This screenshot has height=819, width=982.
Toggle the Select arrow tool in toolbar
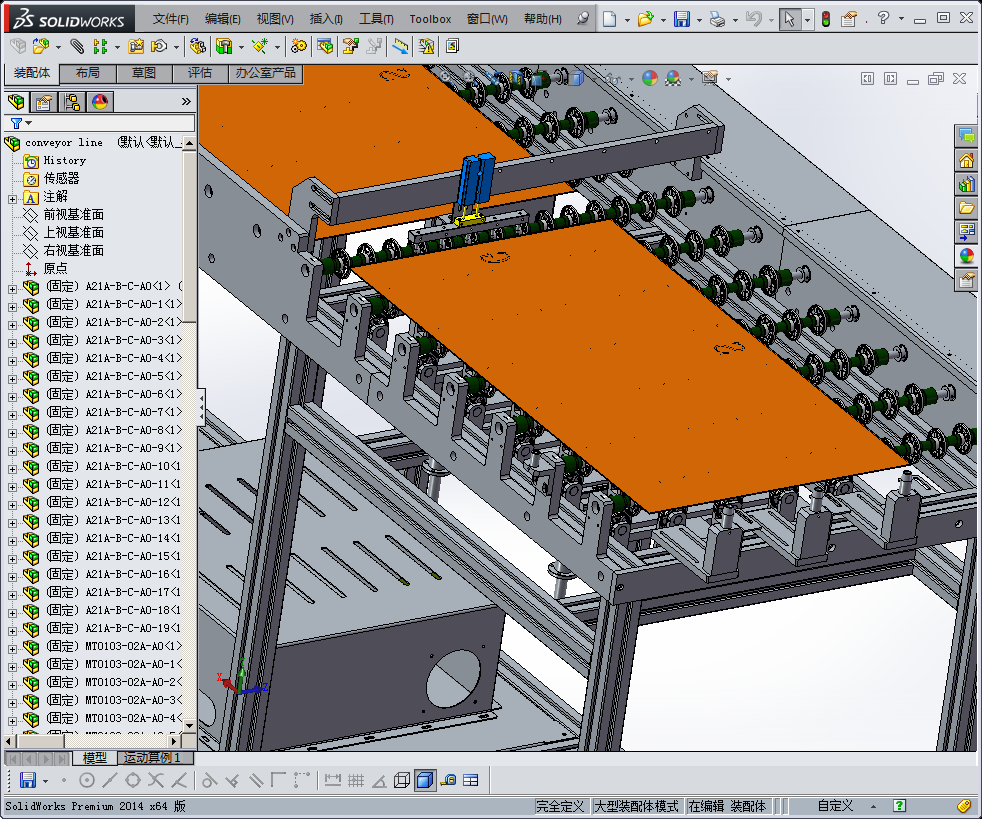(789, 19)
